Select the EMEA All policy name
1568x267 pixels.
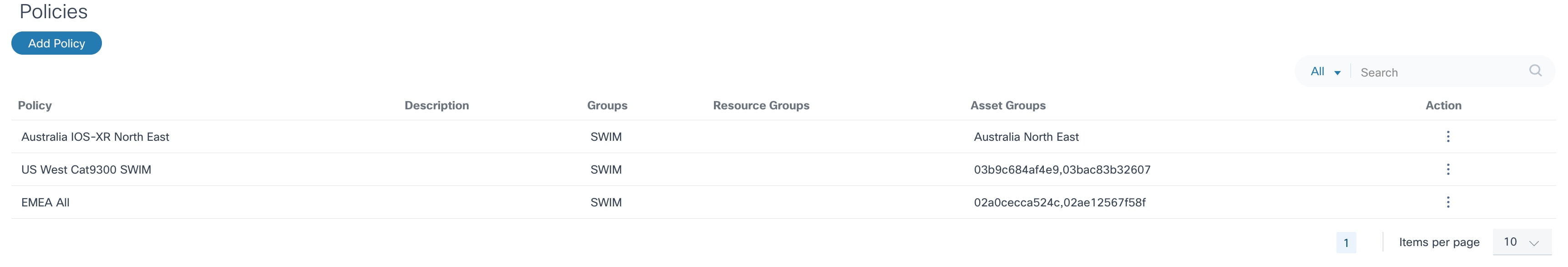tap(45, 203)
